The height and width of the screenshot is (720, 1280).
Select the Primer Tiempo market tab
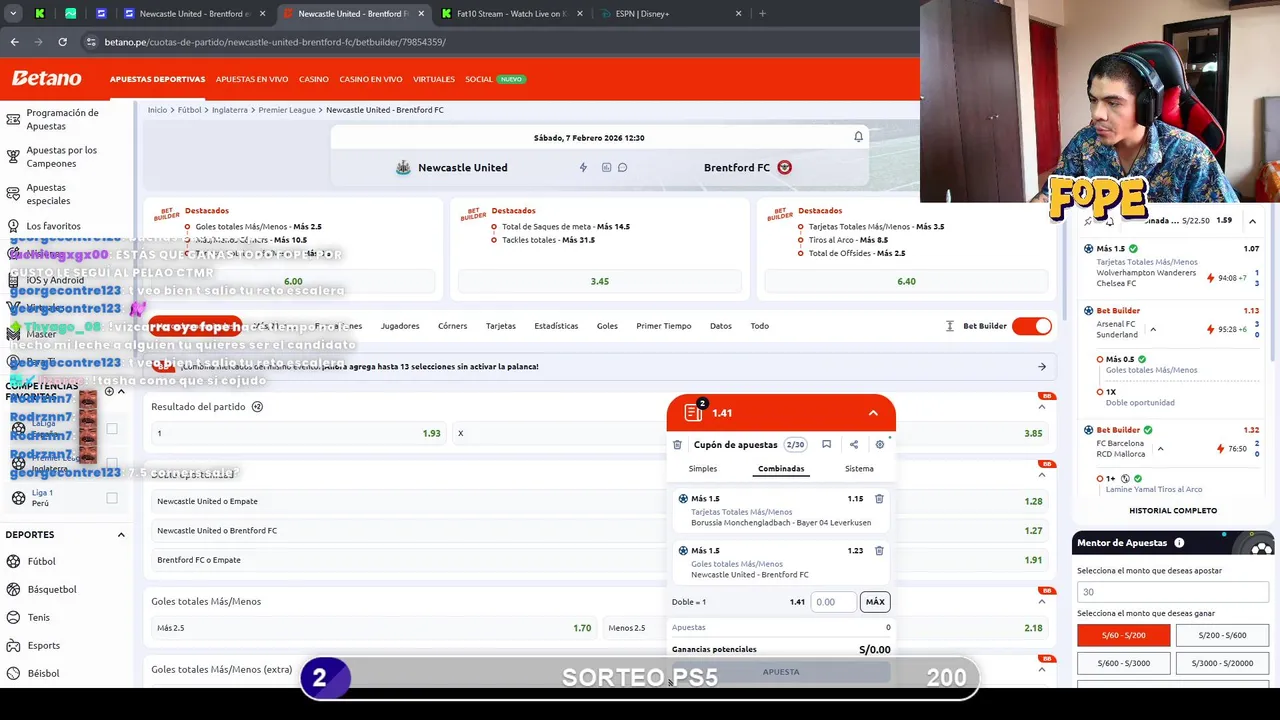click(663, 326)
